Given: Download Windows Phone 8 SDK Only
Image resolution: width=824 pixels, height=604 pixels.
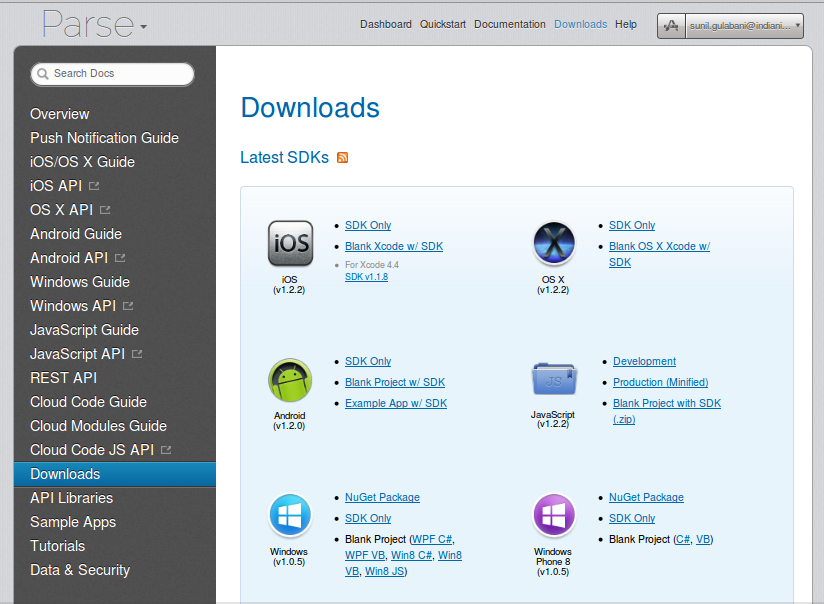Looking at the screenshot, I should click(x=632, y=518).
